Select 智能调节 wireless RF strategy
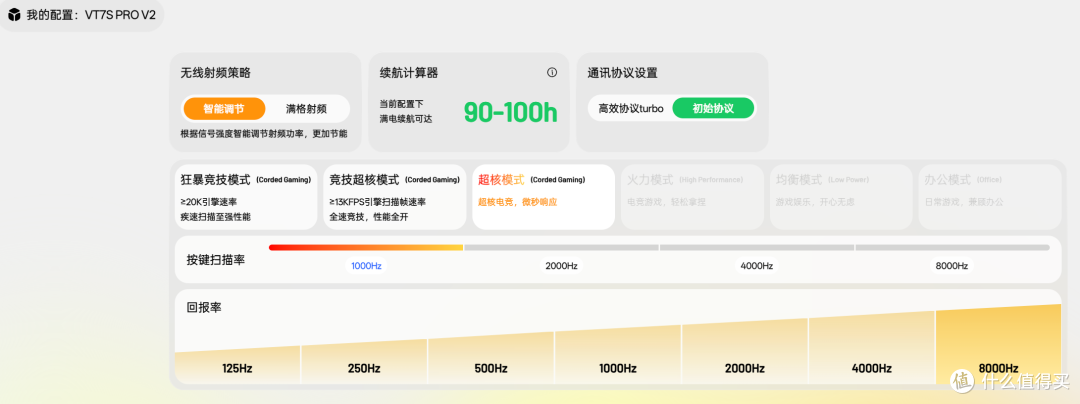The height and width of the screenshot is (404, 1080). point(224,109)
